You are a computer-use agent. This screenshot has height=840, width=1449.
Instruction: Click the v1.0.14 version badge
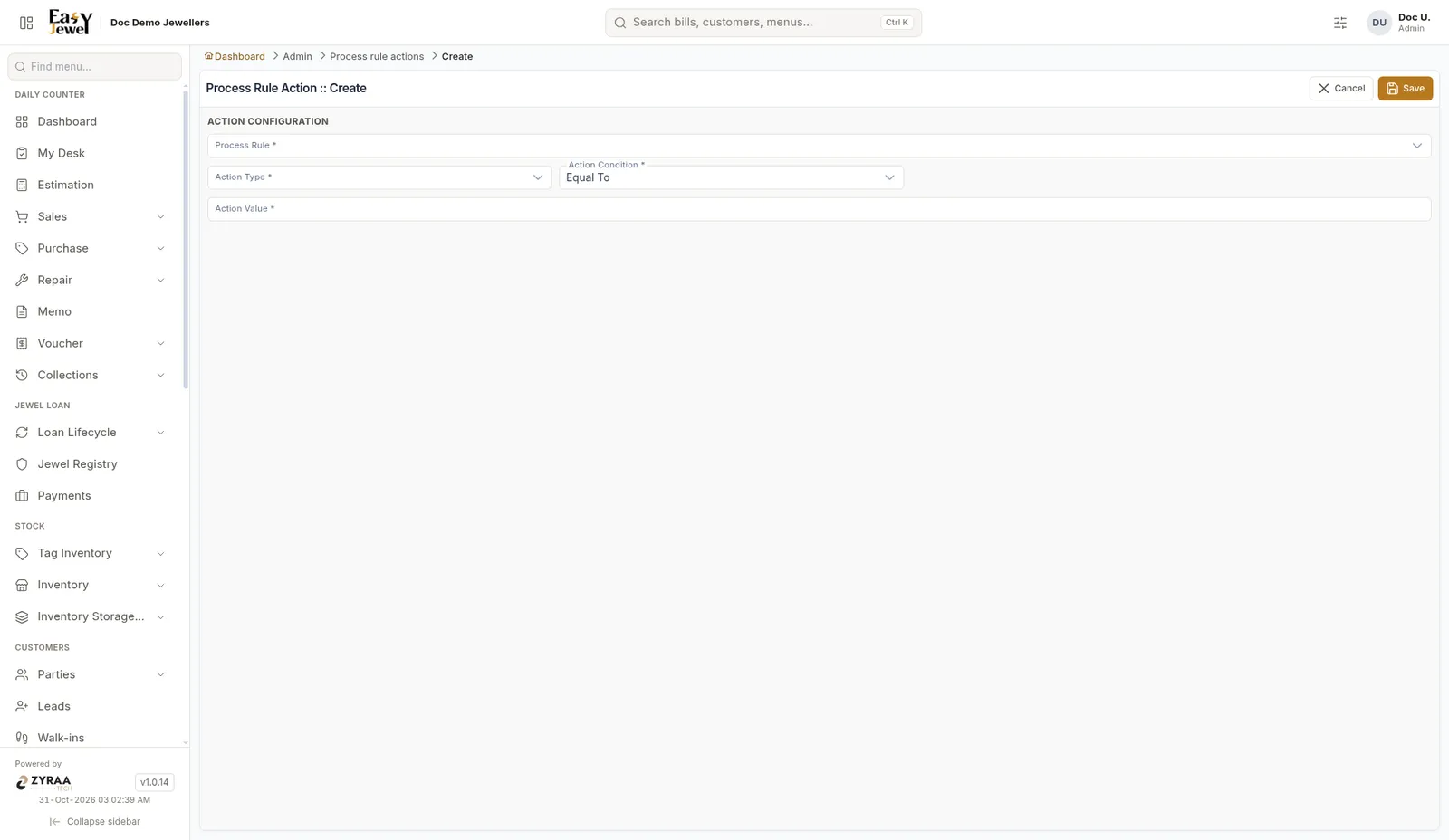(154, 782)
